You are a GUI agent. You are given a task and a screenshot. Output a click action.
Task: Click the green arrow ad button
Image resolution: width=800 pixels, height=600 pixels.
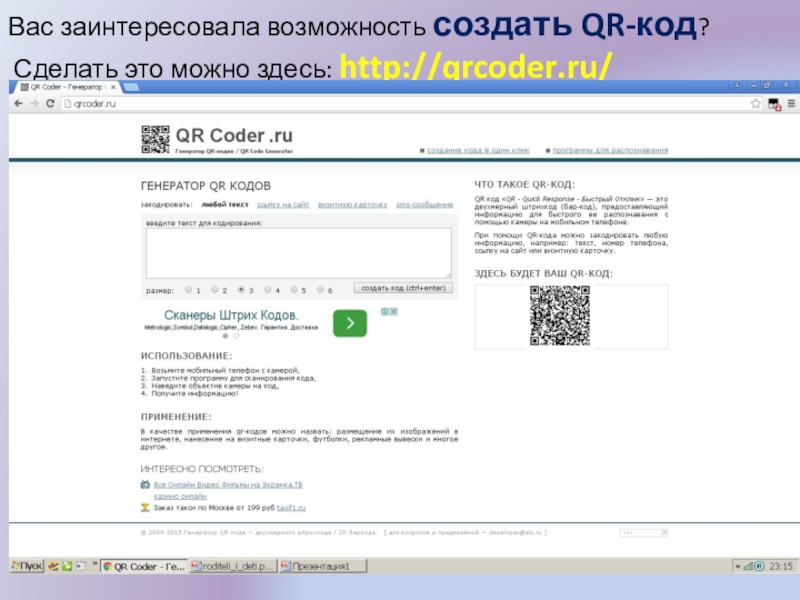tap(350, 323)
